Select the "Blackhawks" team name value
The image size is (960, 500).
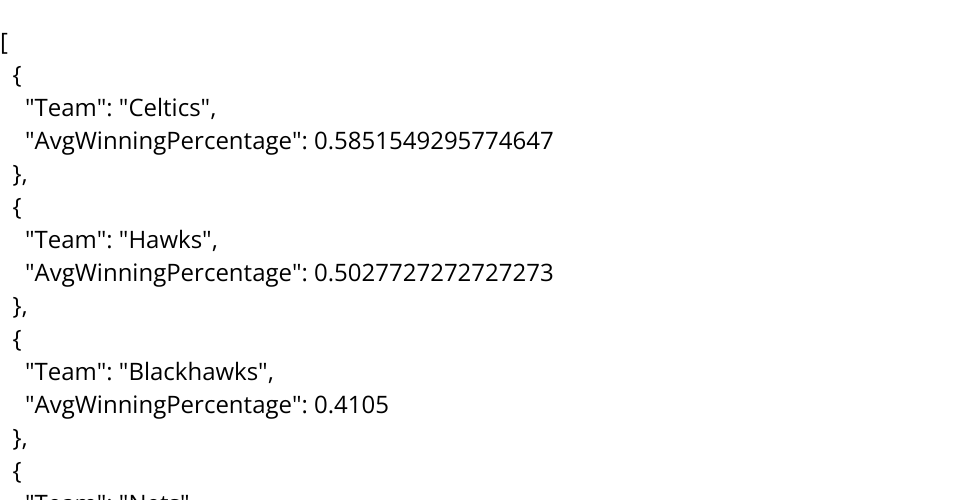pyautogui.click(x=195, y=372)
